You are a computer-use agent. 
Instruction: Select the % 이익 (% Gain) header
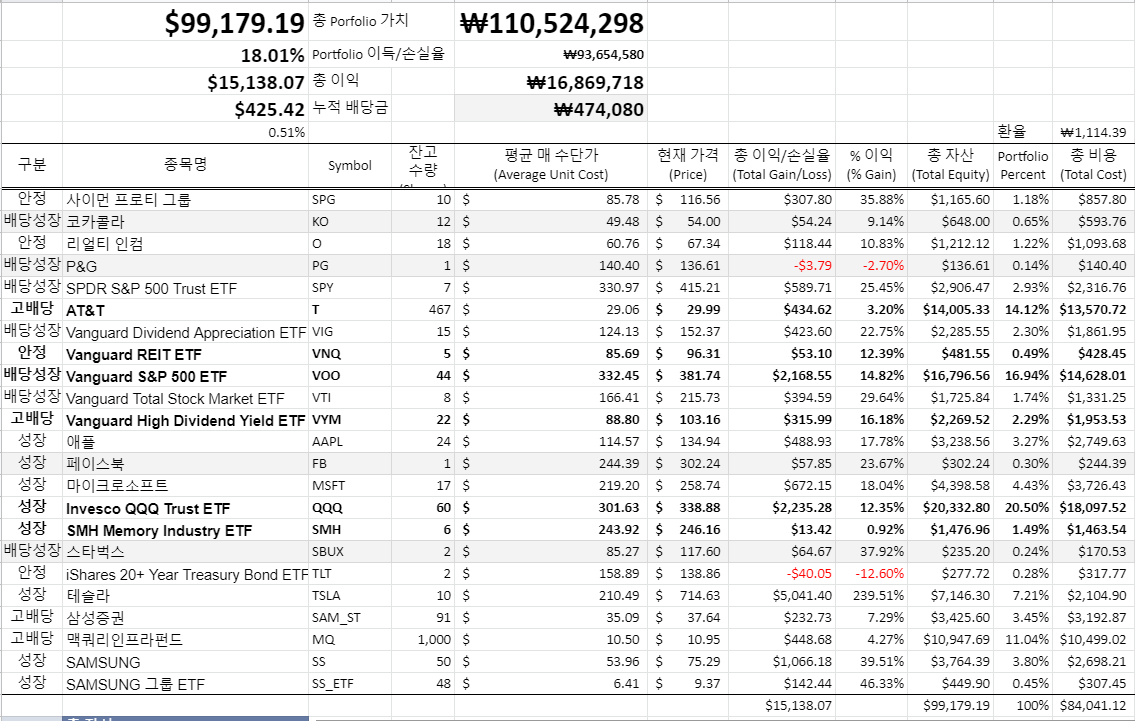pos(872,165)
